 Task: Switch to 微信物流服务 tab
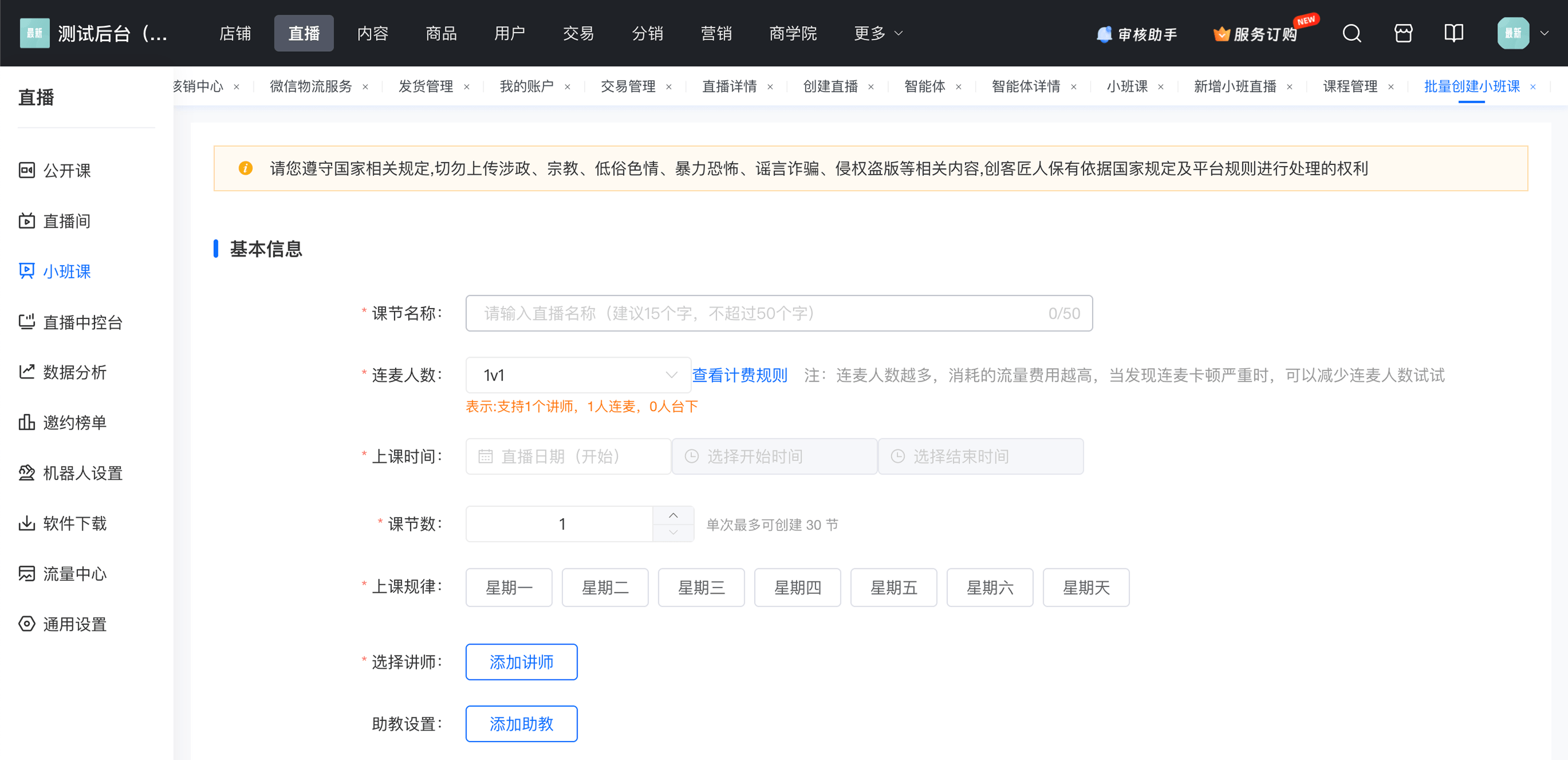tap(311, 87)
